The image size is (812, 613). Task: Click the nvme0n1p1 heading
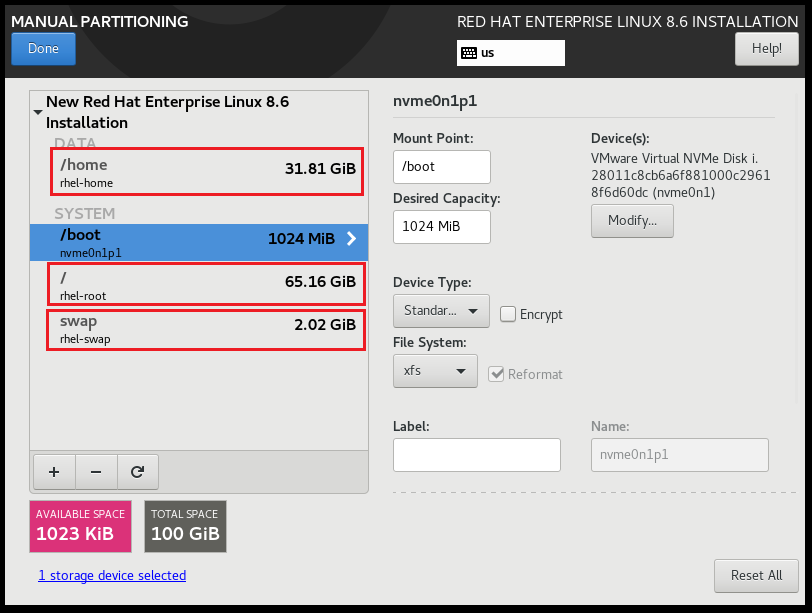click(435, 100)
